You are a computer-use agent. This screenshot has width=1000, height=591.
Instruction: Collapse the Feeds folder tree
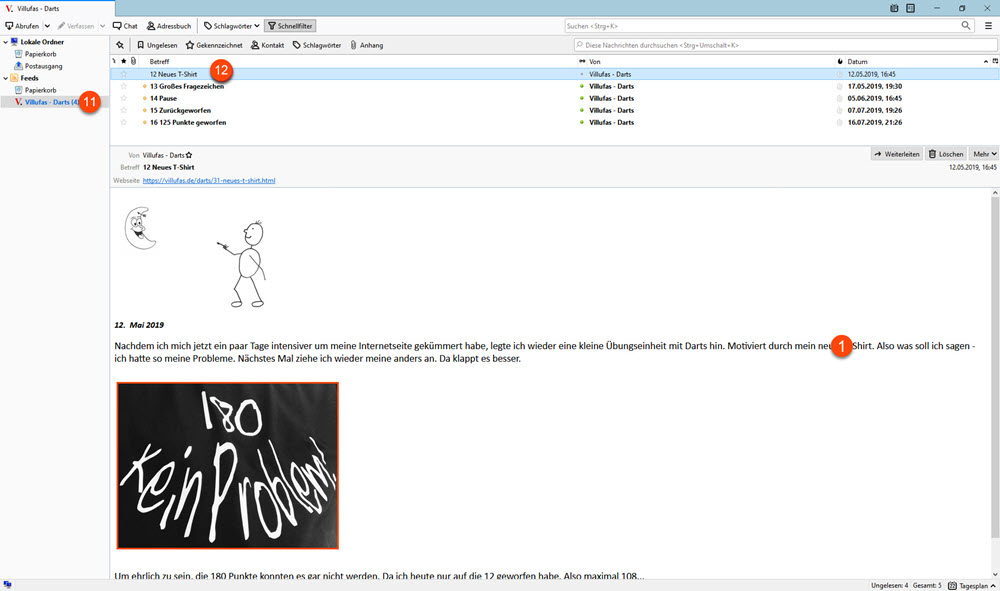coord(5,77)
